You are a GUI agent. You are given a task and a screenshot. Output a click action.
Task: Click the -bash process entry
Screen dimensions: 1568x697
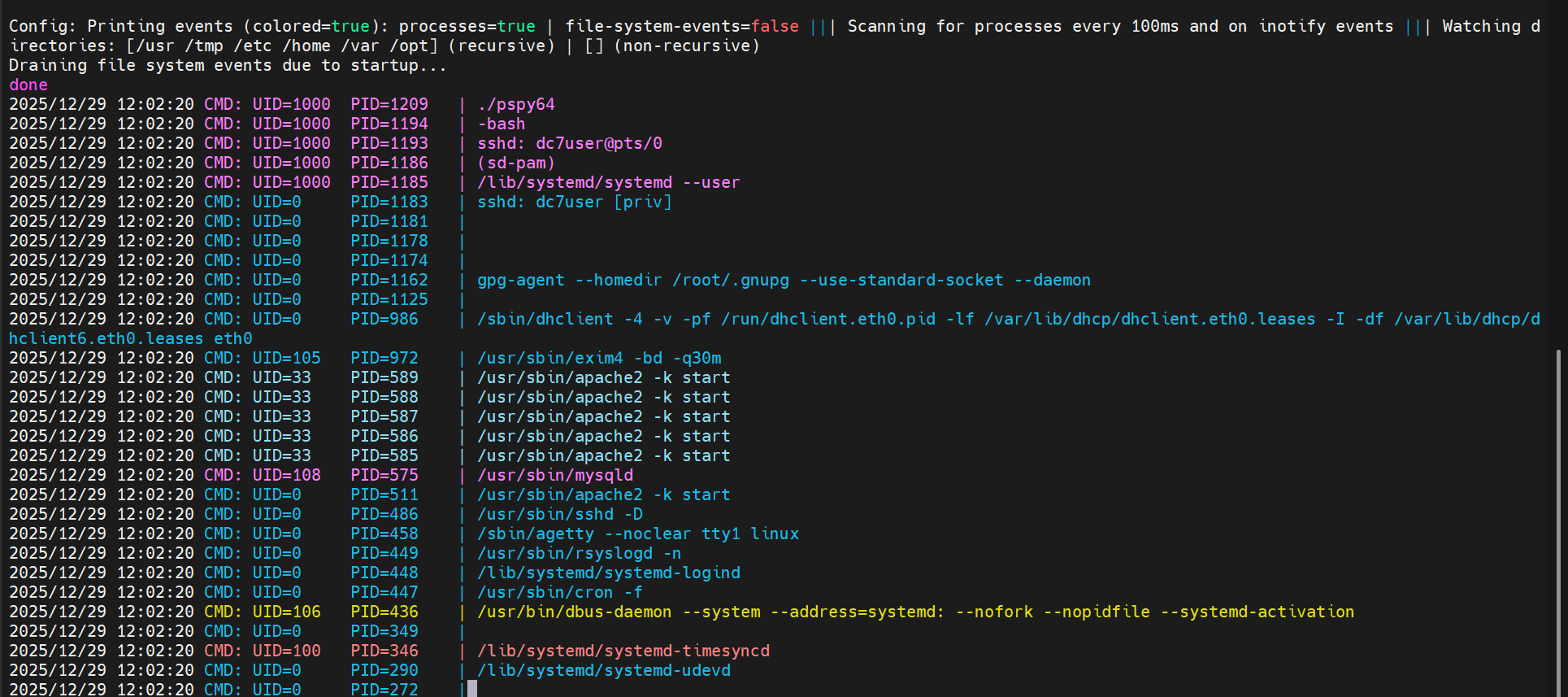[502, 124]
